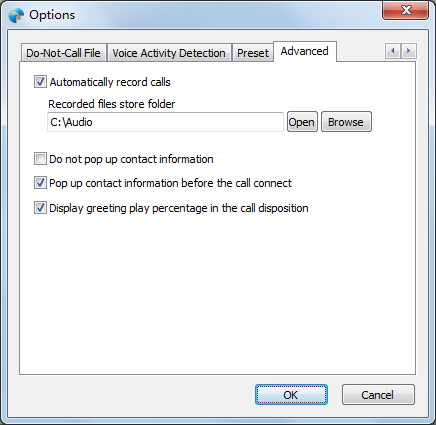Toggle Display greeting play percentage option
The height and width of the screenshot is (425, 436).
pos(40,208)
